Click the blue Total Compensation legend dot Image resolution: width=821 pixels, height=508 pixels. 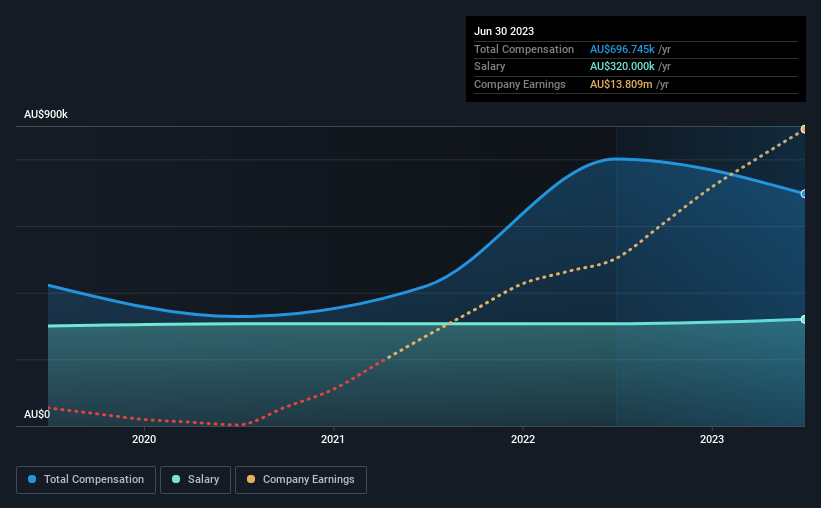click(32, 479)
